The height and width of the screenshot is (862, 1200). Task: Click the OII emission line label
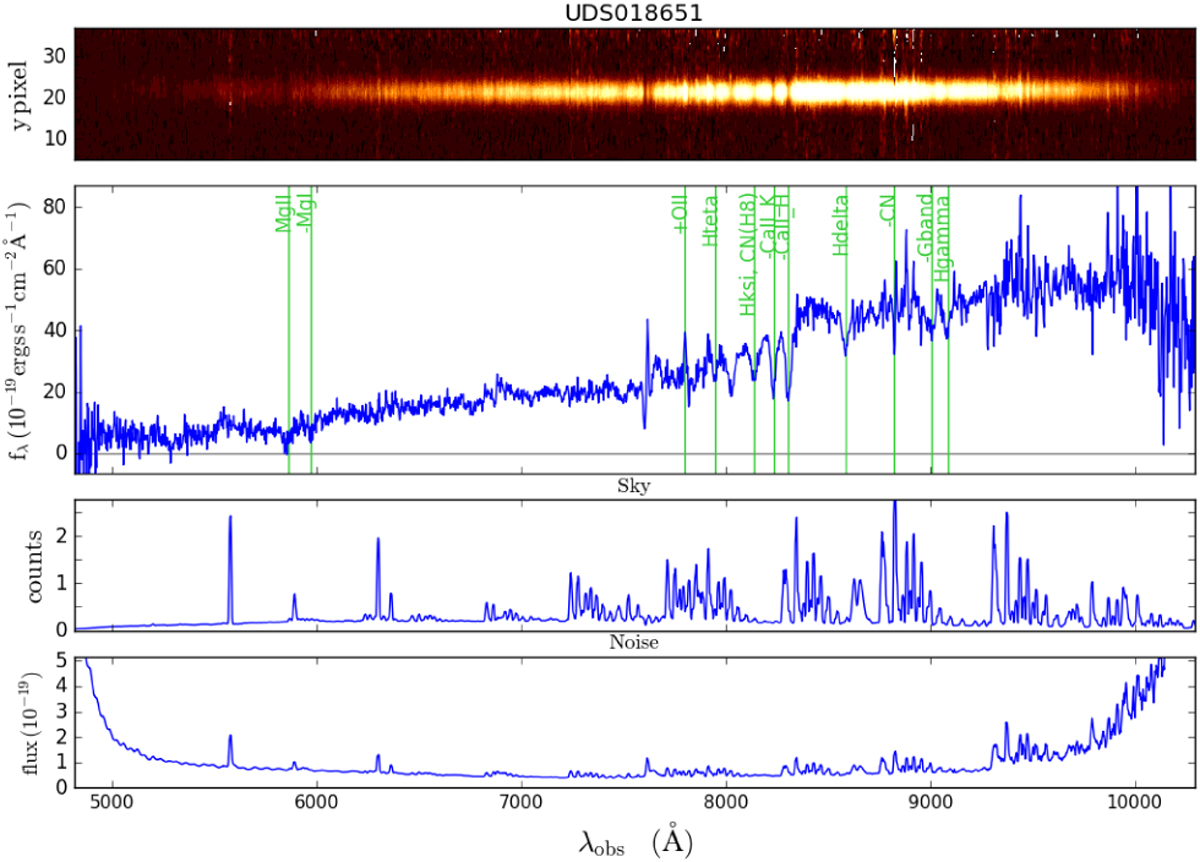click(x=679, y=215)
